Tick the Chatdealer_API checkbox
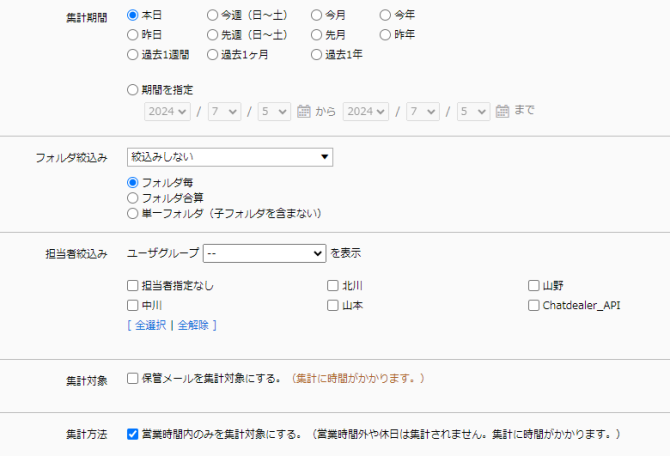This screenshot has width=670, height=456. tap(534, 305)
